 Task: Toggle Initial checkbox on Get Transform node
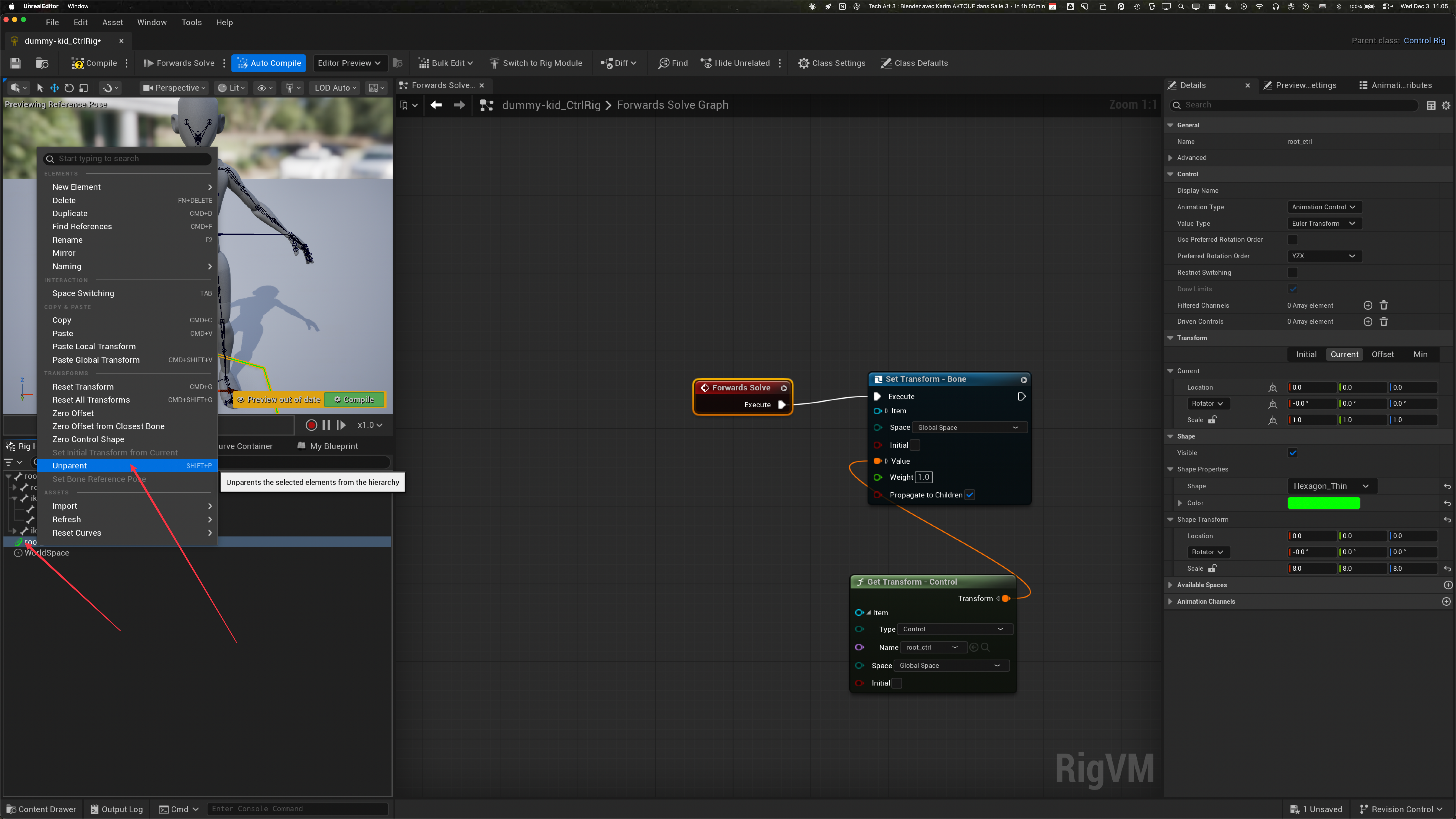coord(897,683)
